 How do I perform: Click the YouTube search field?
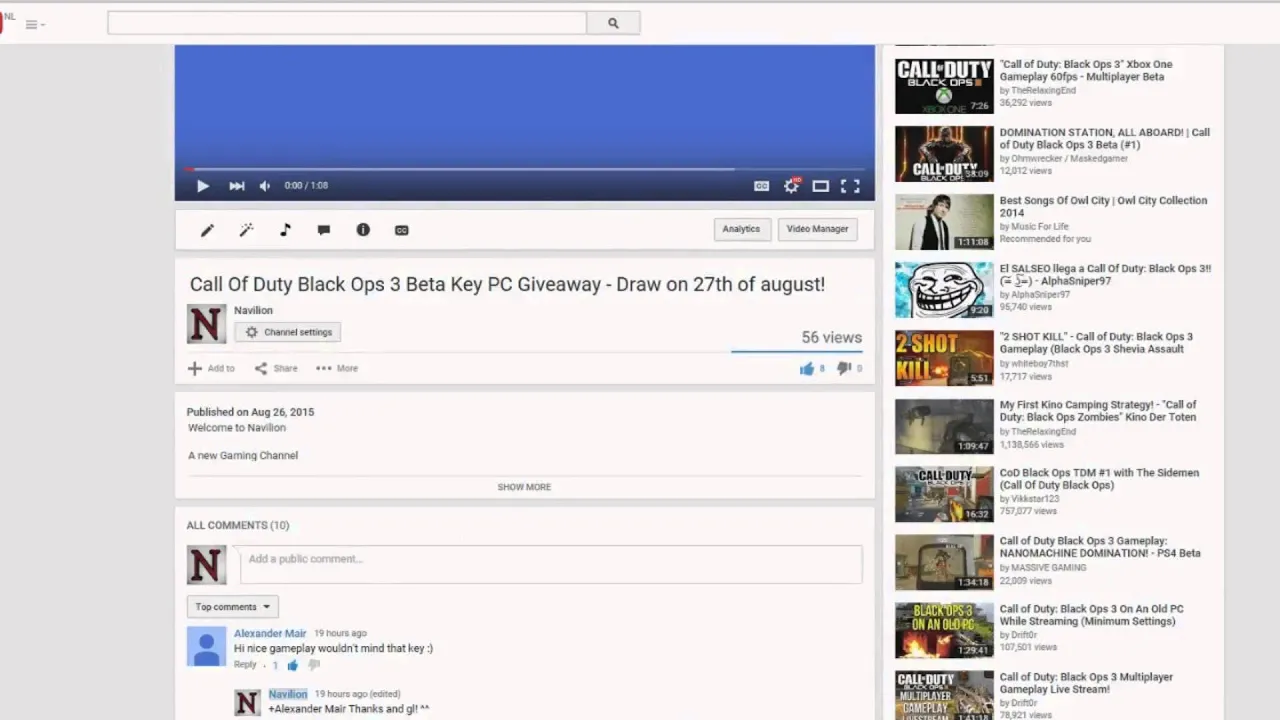[x=347, y=23]
